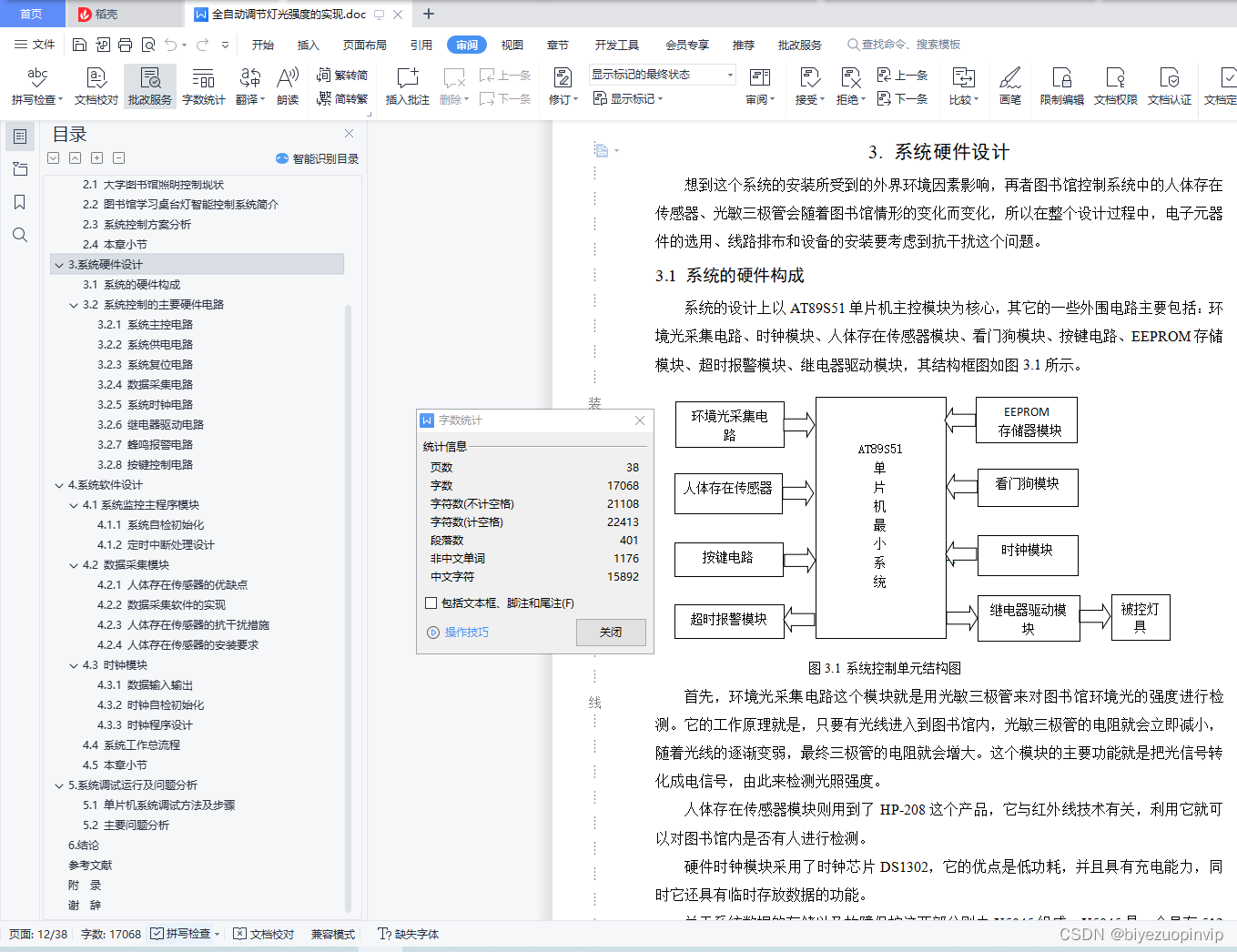Switch to the 首页 home tab
The height and width of the screenshot is (952, 1237).
pyautogui.click(x=32, y=14)
